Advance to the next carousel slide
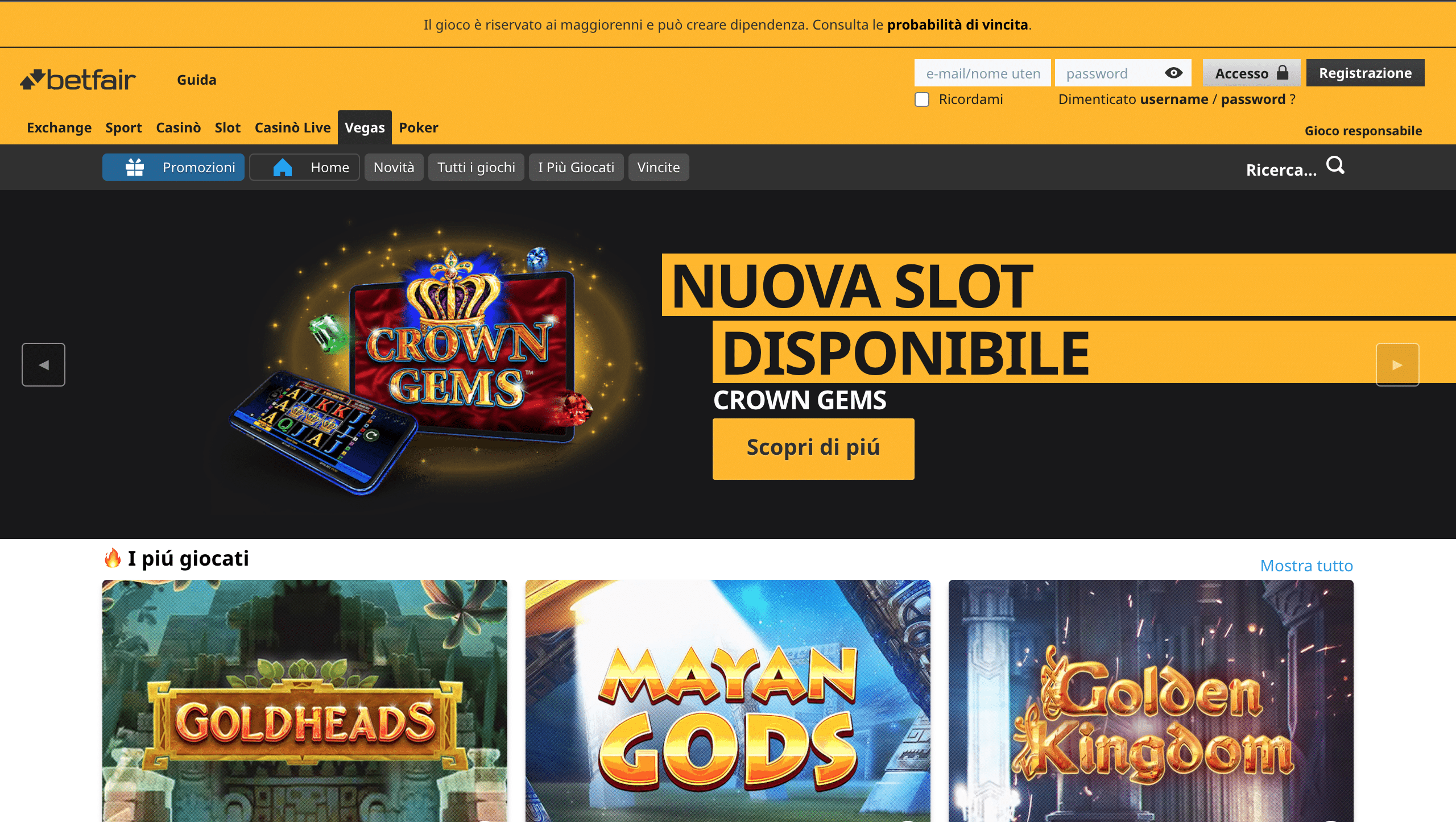Image resolution: width=1456 pixels, height=822 pixels. (1397, 364)
